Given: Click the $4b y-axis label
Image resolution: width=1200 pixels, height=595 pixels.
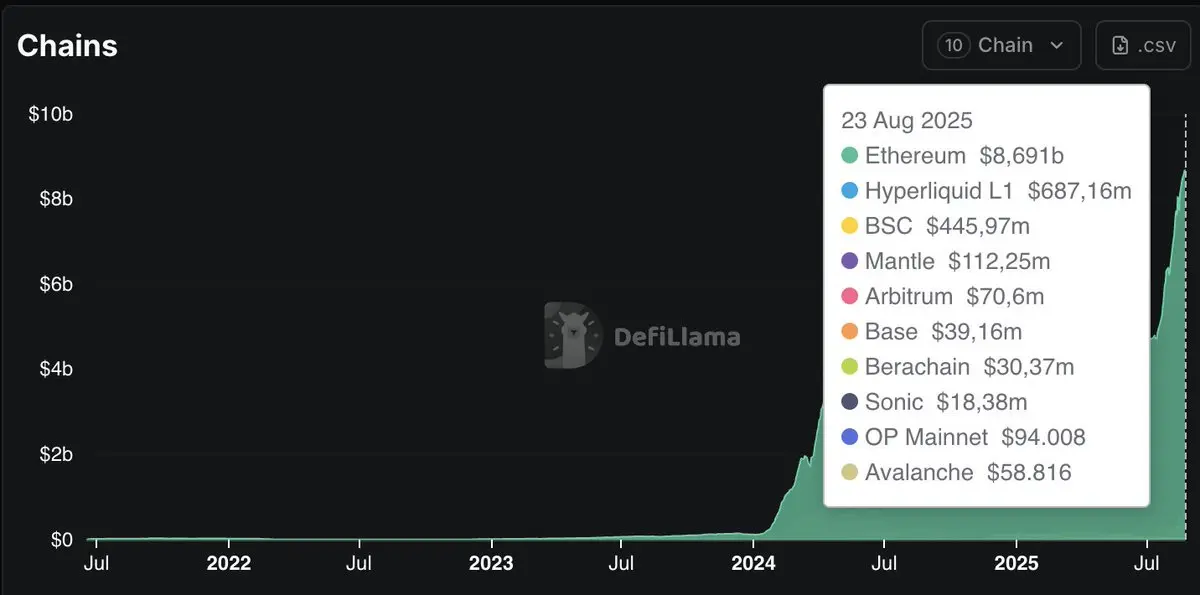Looking at the screenshot, I should [x=54, y=369].
